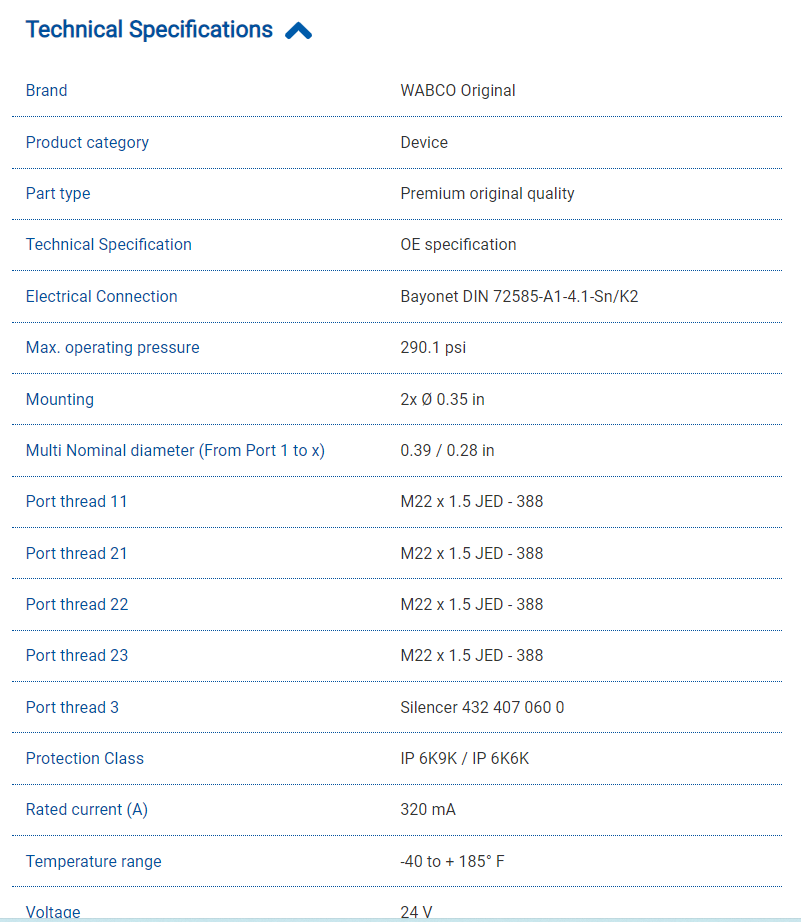Select the Brand label
Image resolution: width=801 pixels, height=922 pixels.
47,91
